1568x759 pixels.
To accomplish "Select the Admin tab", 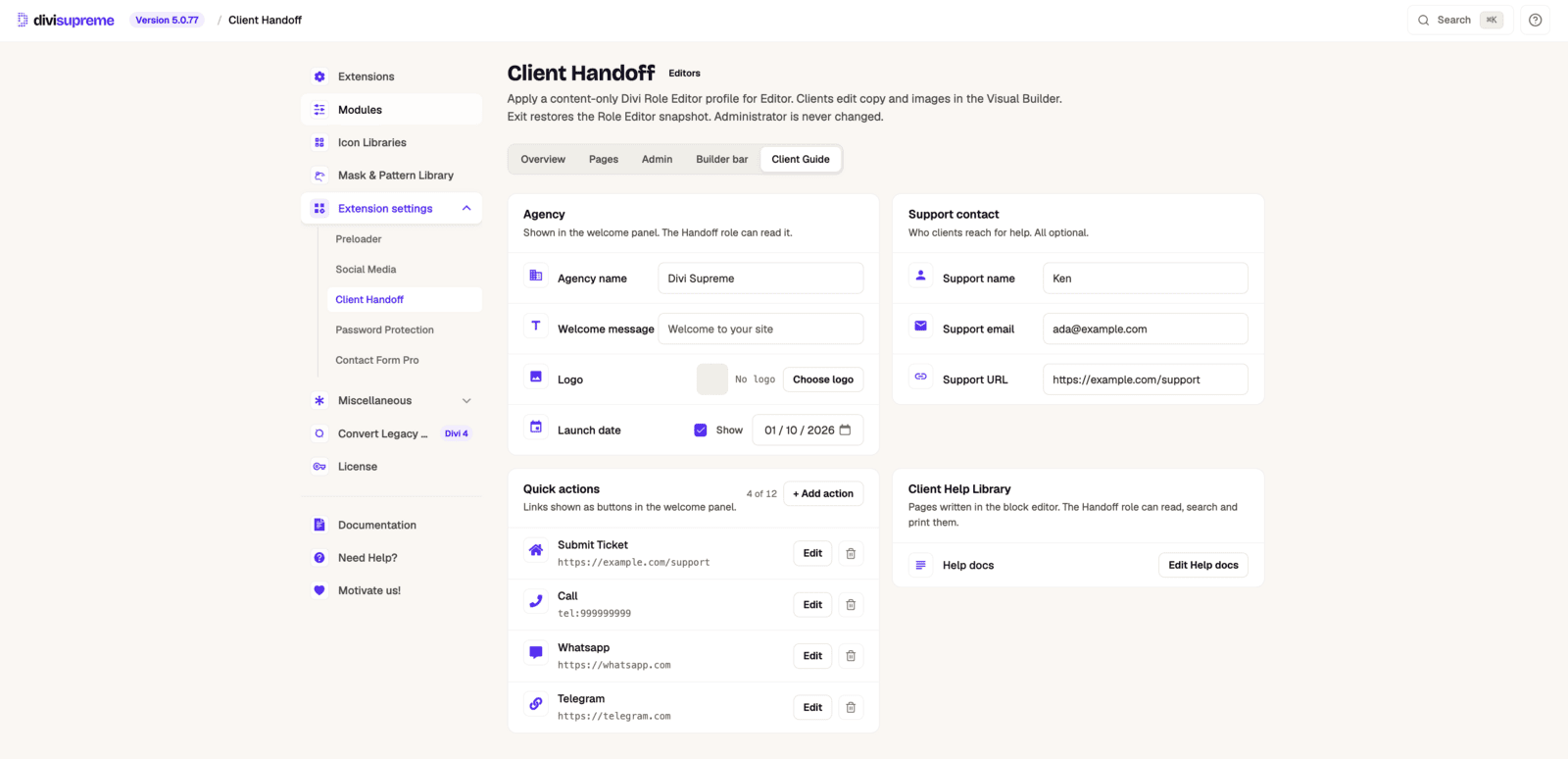I will tap(657, 159).
